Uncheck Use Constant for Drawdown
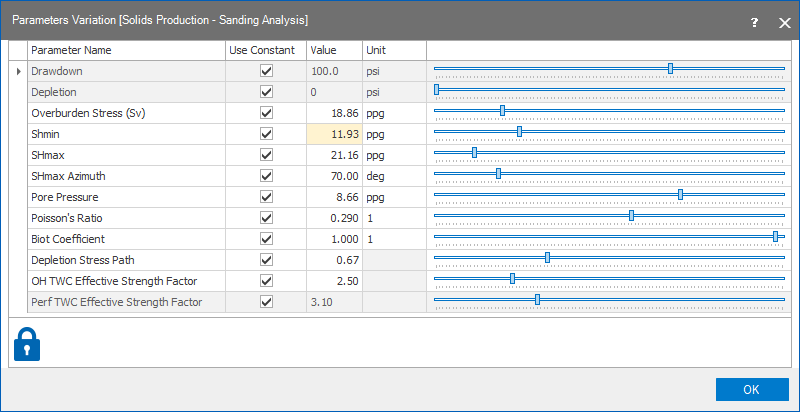Screen dimensions: 800x412 (266, 71)
